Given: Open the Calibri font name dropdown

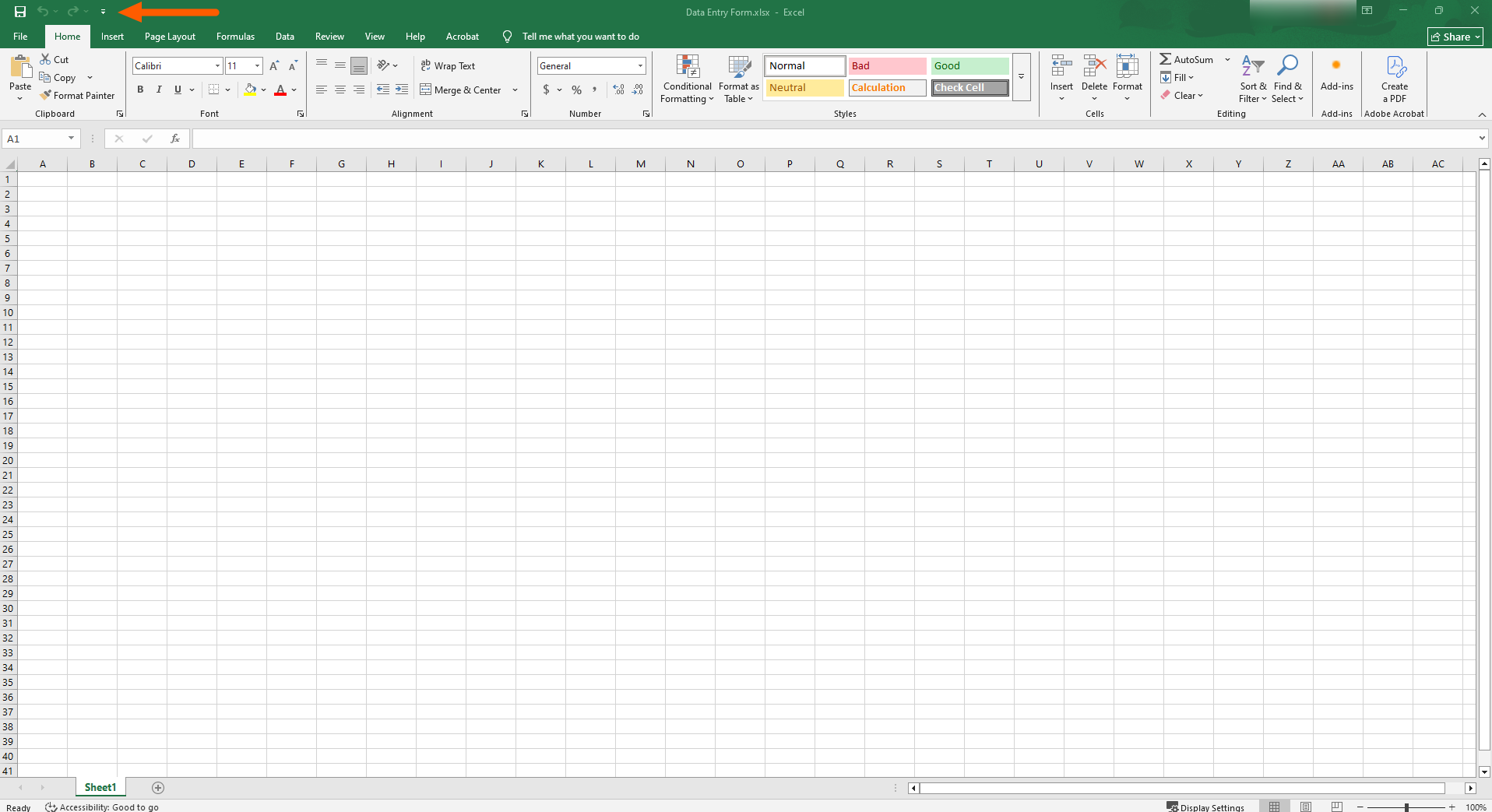Looking at the screenshot, I should pos(217,66).
